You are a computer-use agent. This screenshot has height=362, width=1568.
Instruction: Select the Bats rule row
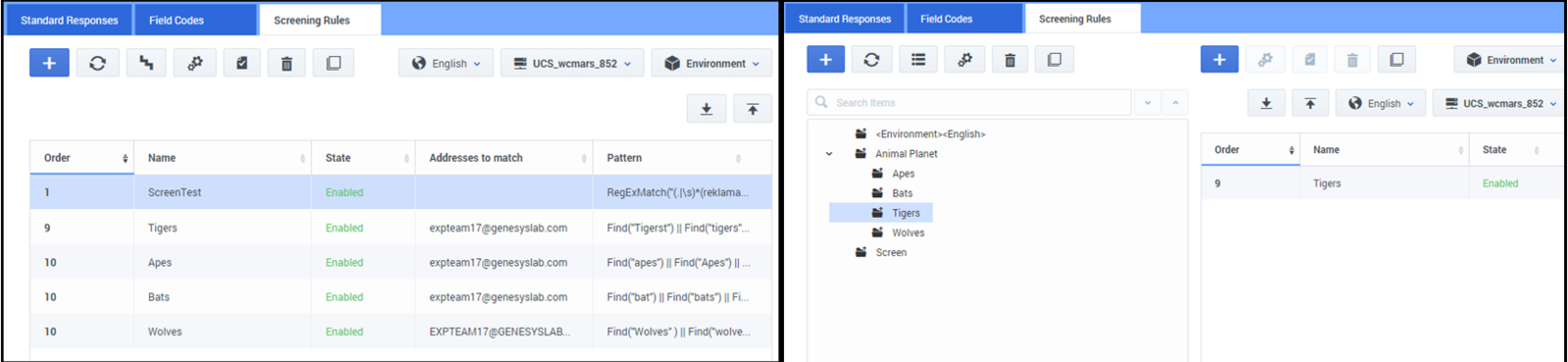(401, 297)
